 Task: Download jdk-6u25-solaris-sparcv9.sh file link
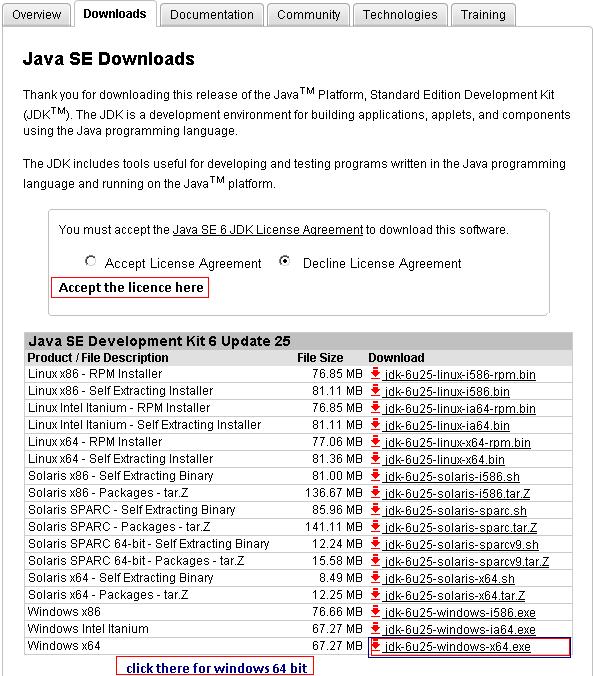point(462,545)
